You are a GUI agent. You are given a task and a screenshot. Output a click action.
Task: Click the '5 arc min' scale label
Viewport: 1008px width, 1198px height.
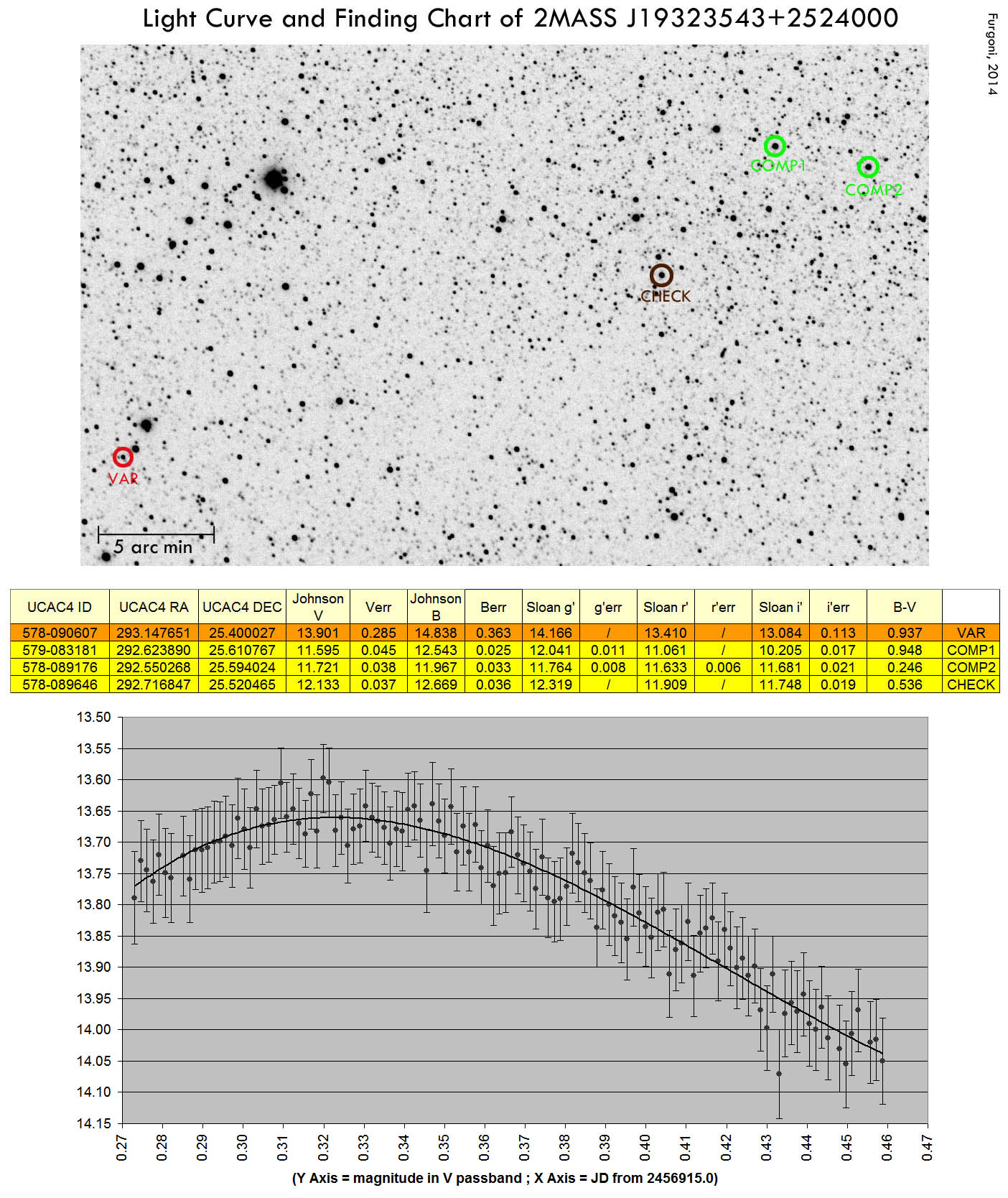(x=153, y=547)
